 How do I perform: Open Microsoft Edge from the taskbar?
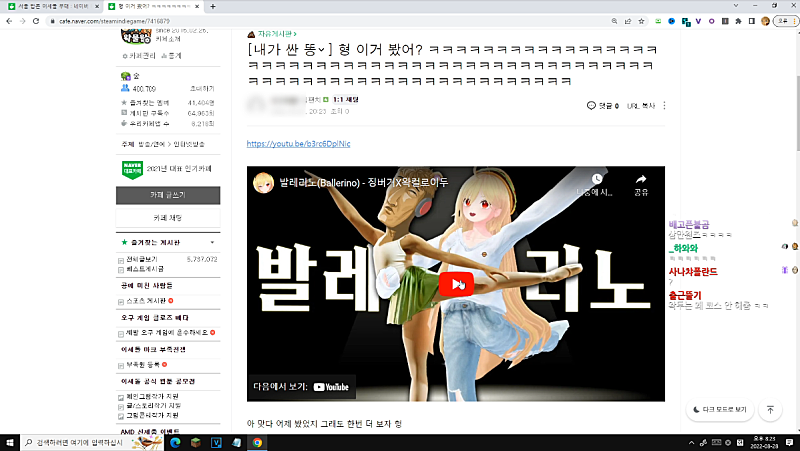(x=175, y=441)
